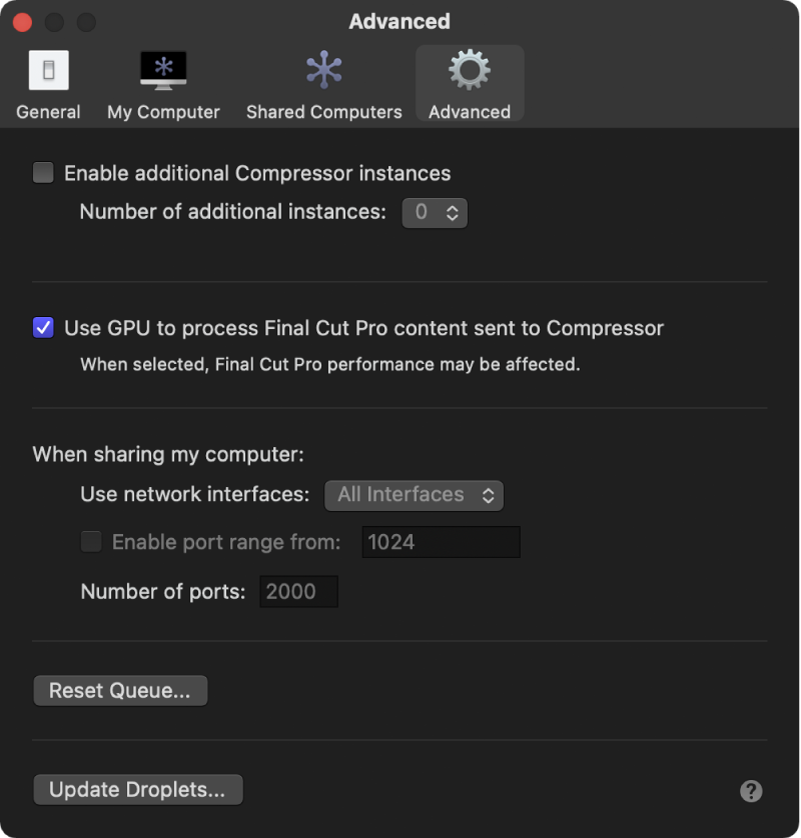Click Update Droplets
801x838 pixels.
point(137,789)
